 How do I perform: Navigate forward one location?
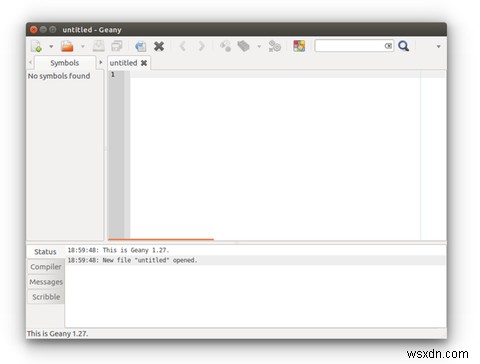click(x=201, y=46)
